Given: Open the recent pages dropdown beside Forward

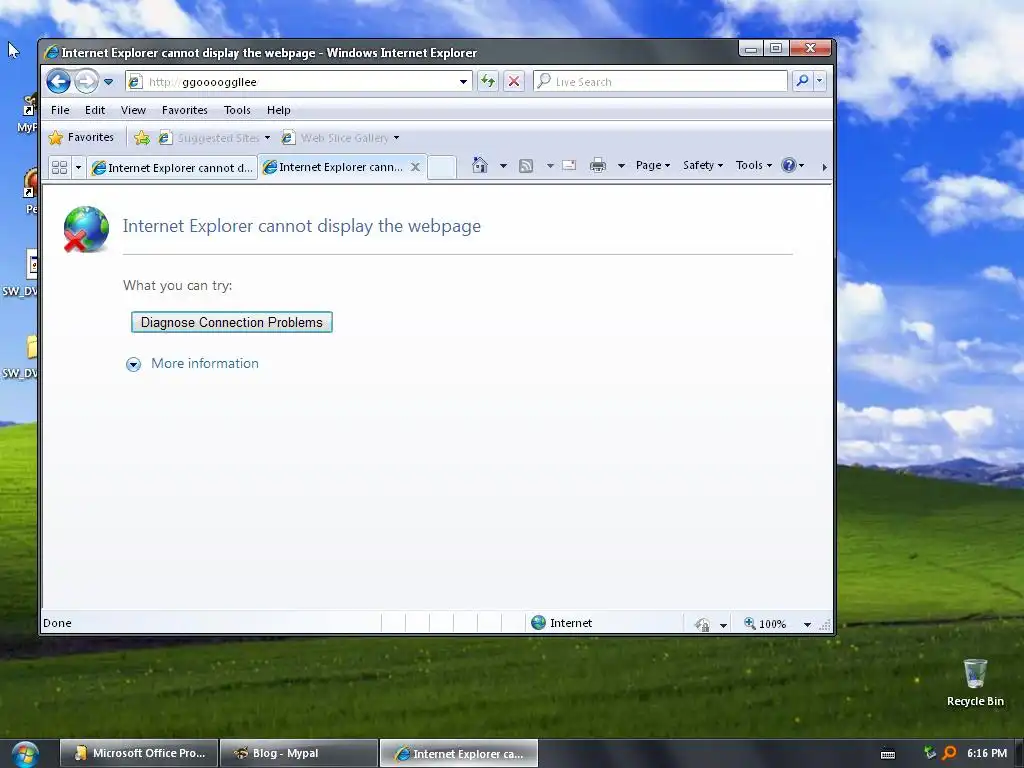Looking at the screenshot, I should coord(108,82).
